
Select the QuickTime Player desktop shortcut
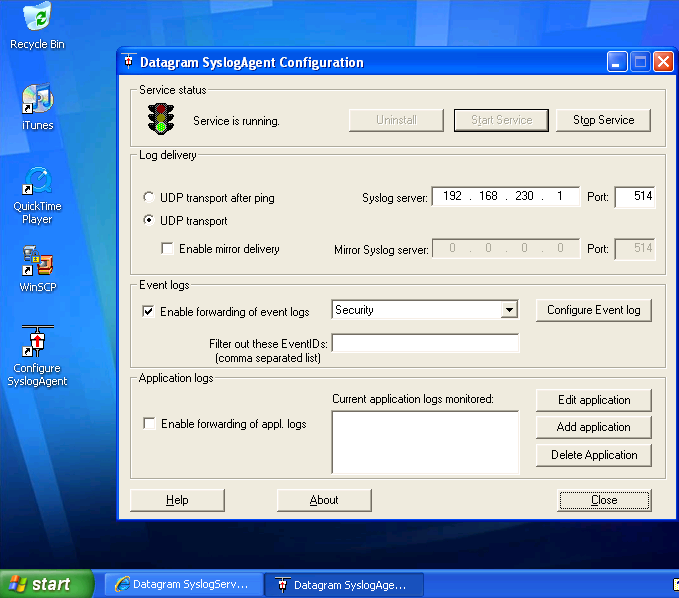point(38,195)
